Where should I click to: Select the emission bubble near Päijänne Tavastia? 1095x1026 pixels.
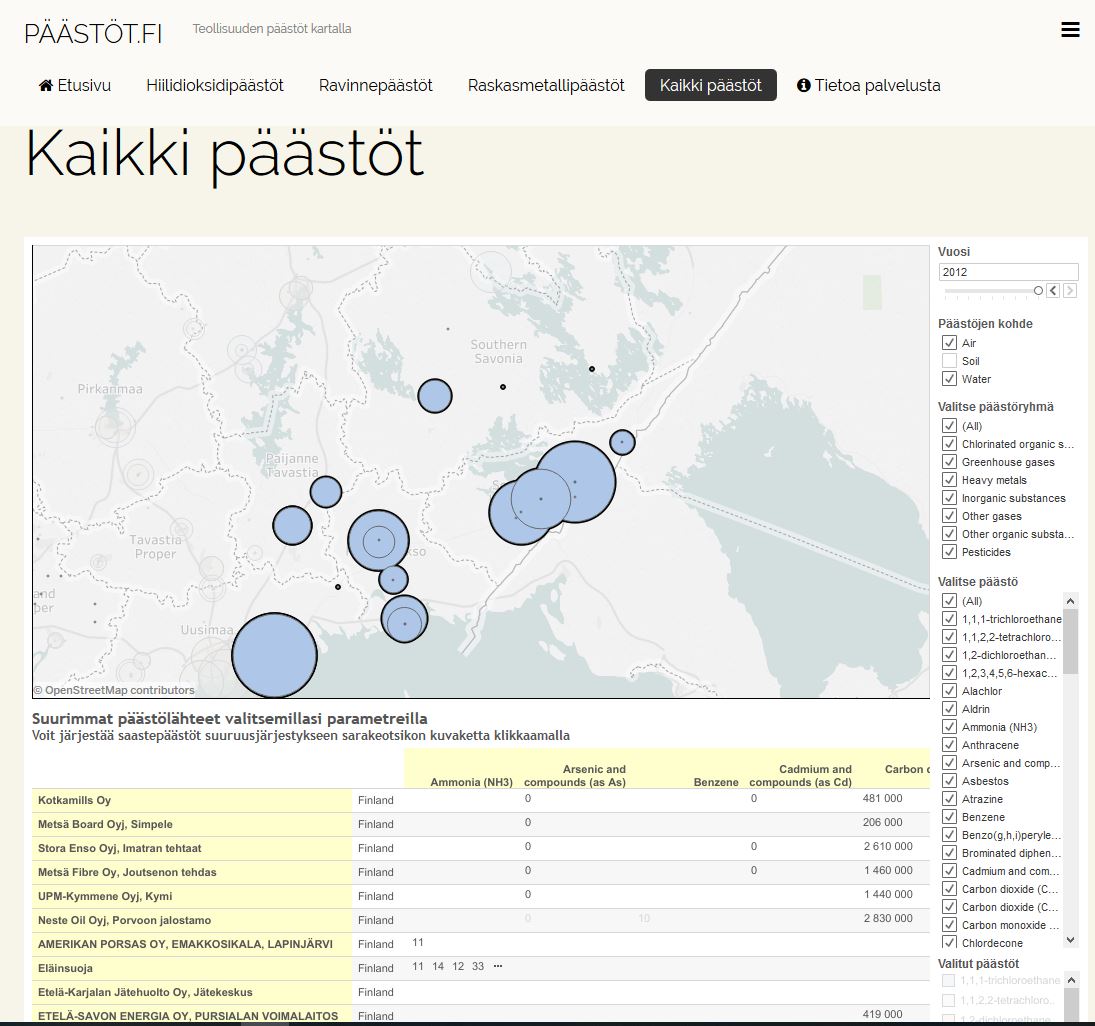coord(326,492)
